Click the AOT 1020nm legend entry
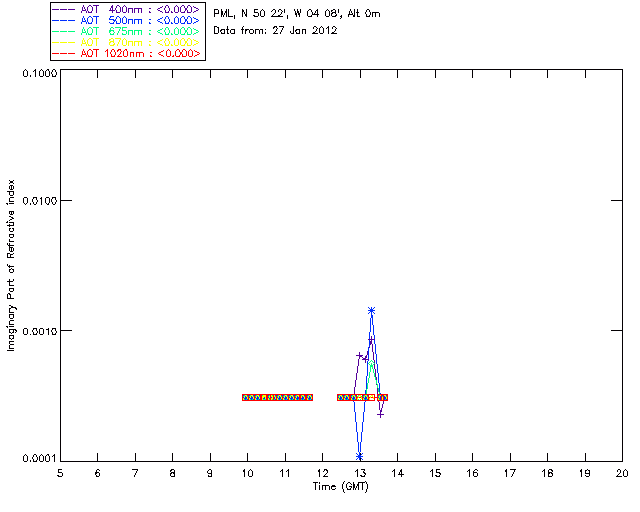 pos(127,53)
